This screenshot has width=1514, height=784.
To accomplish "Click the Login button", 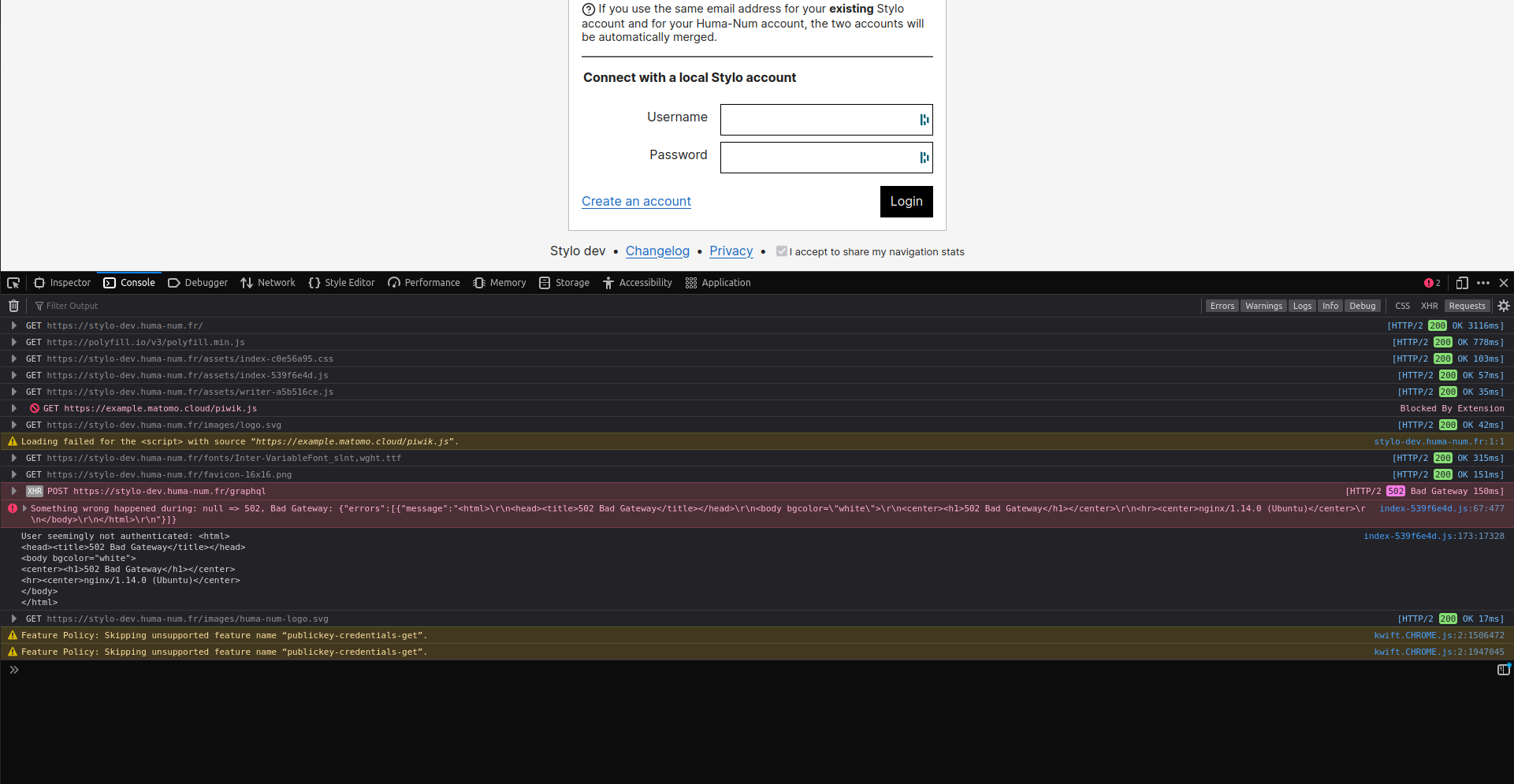I will point(906,202).
